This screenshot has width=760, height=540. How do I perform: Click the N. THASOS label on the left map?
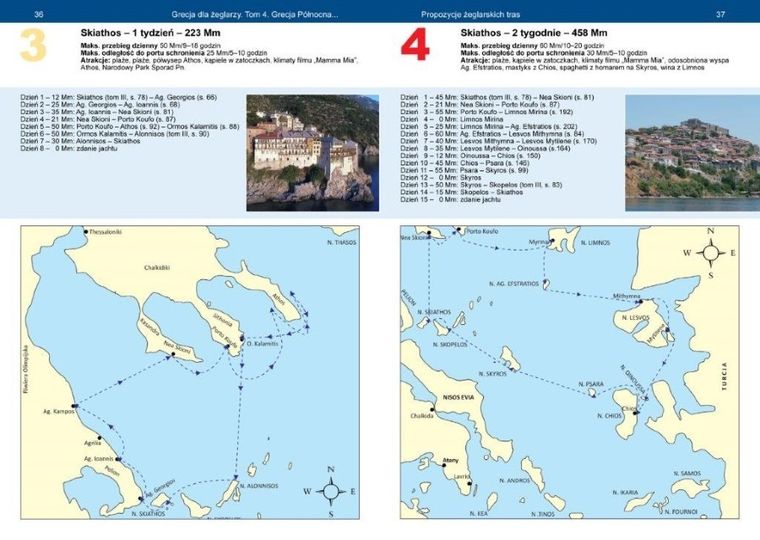click(x=342, y=243)
